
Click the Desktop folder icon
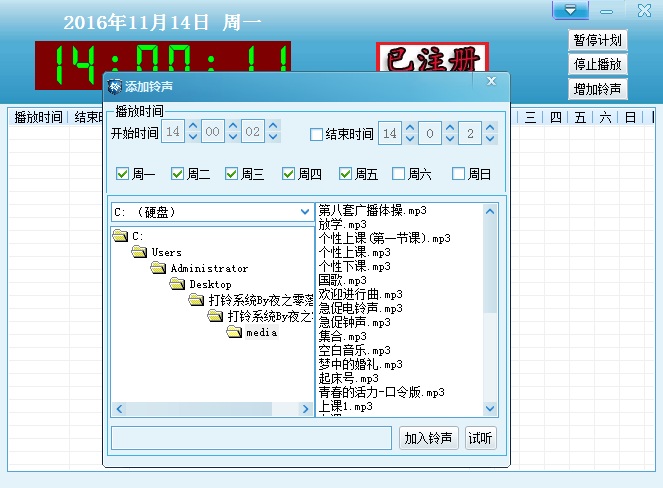178,285
